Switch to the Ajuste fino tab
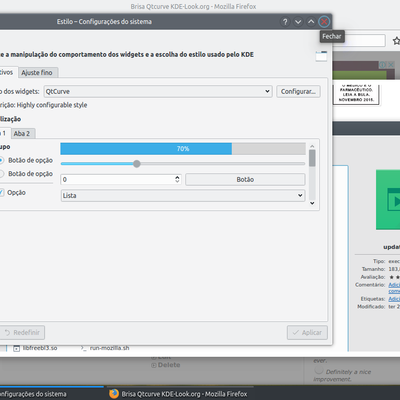 [x=37, y=72]
